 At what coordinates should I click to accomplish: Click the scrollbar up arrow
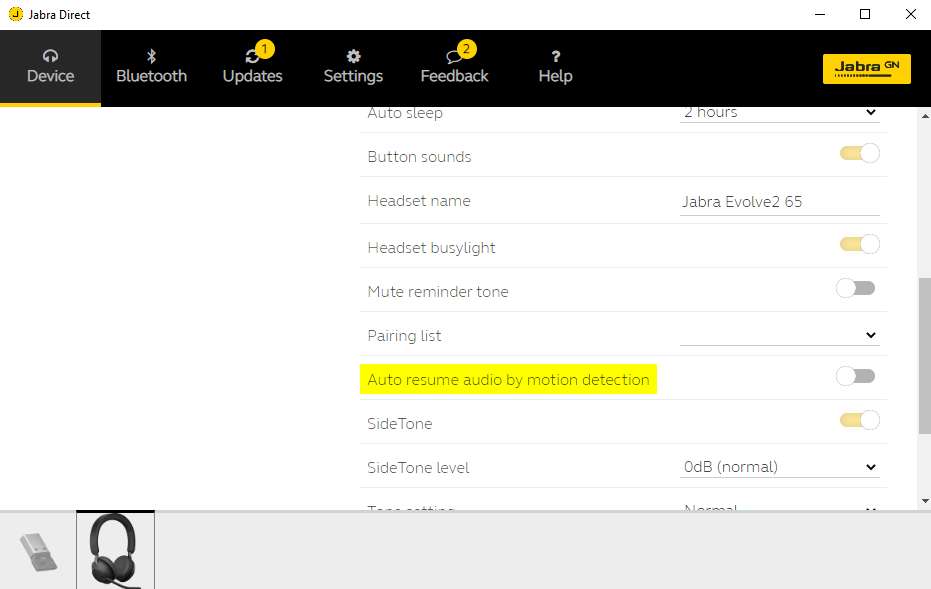pyautogui.click(x=924, y=116)
